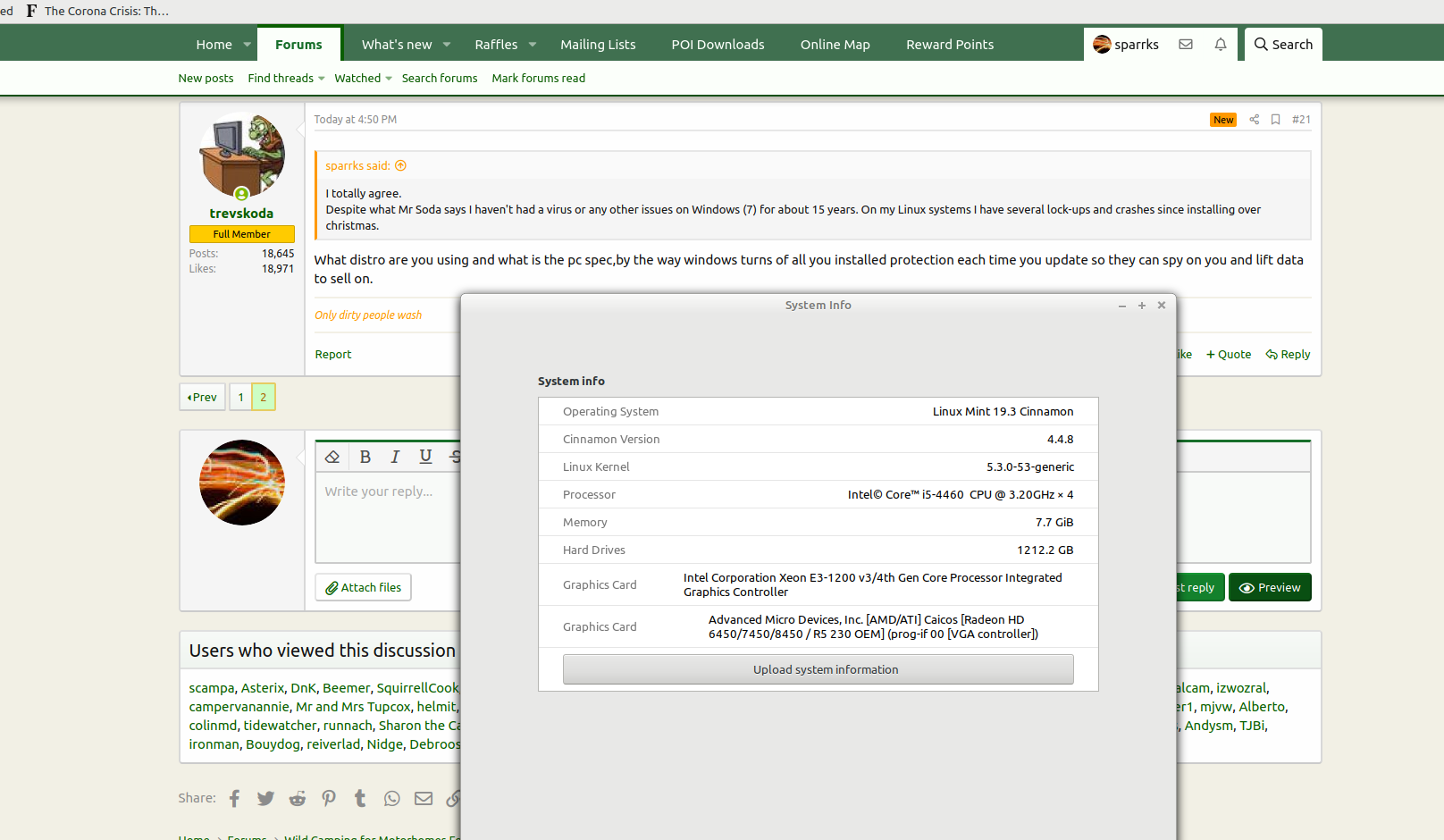Open Reward Points menu item
Viewport: 1444px width, 840px height.
click(x=950, y=45)
